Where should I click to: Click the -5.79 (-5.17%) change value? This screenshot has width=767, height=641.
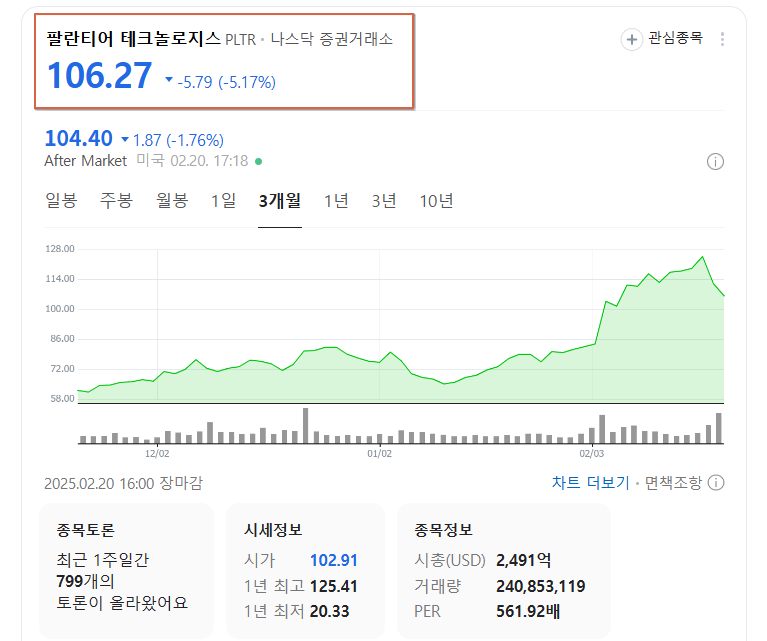point(227,82)
